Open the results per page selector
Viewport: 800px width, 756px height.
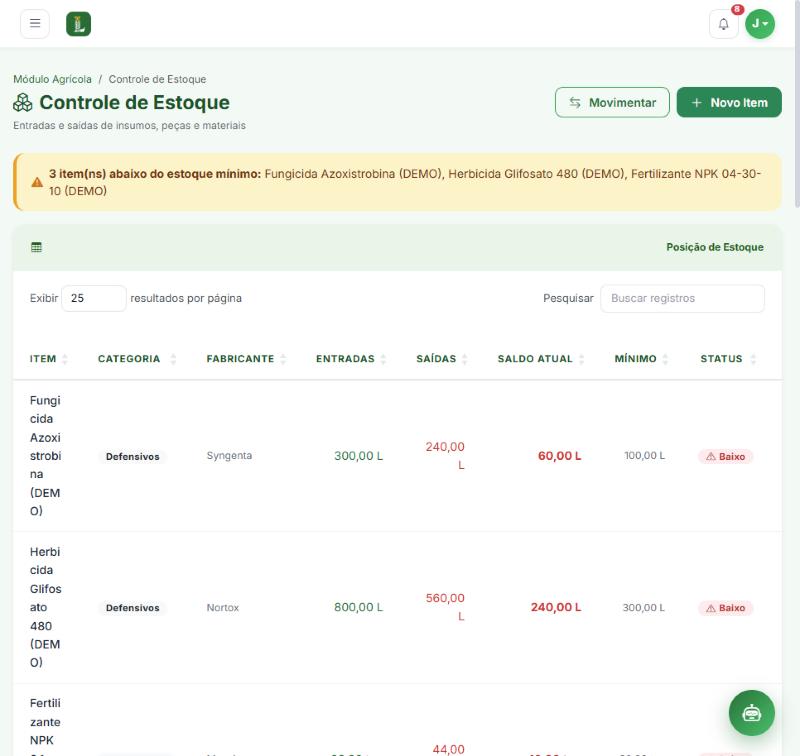[x=94, y=298]
